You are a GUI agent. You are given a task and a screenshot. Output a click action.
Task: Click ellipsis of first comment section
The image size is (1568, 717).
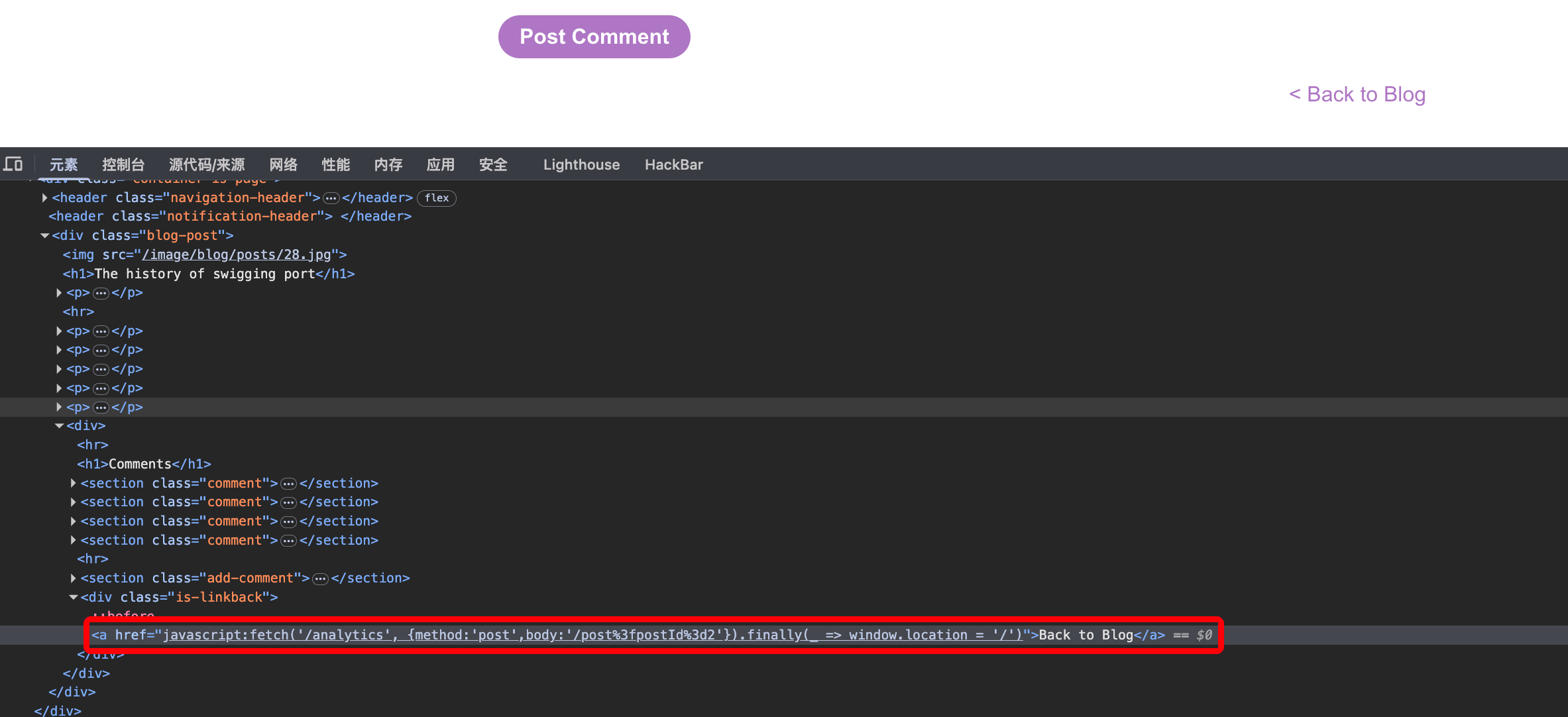click(x=288, y=484)
